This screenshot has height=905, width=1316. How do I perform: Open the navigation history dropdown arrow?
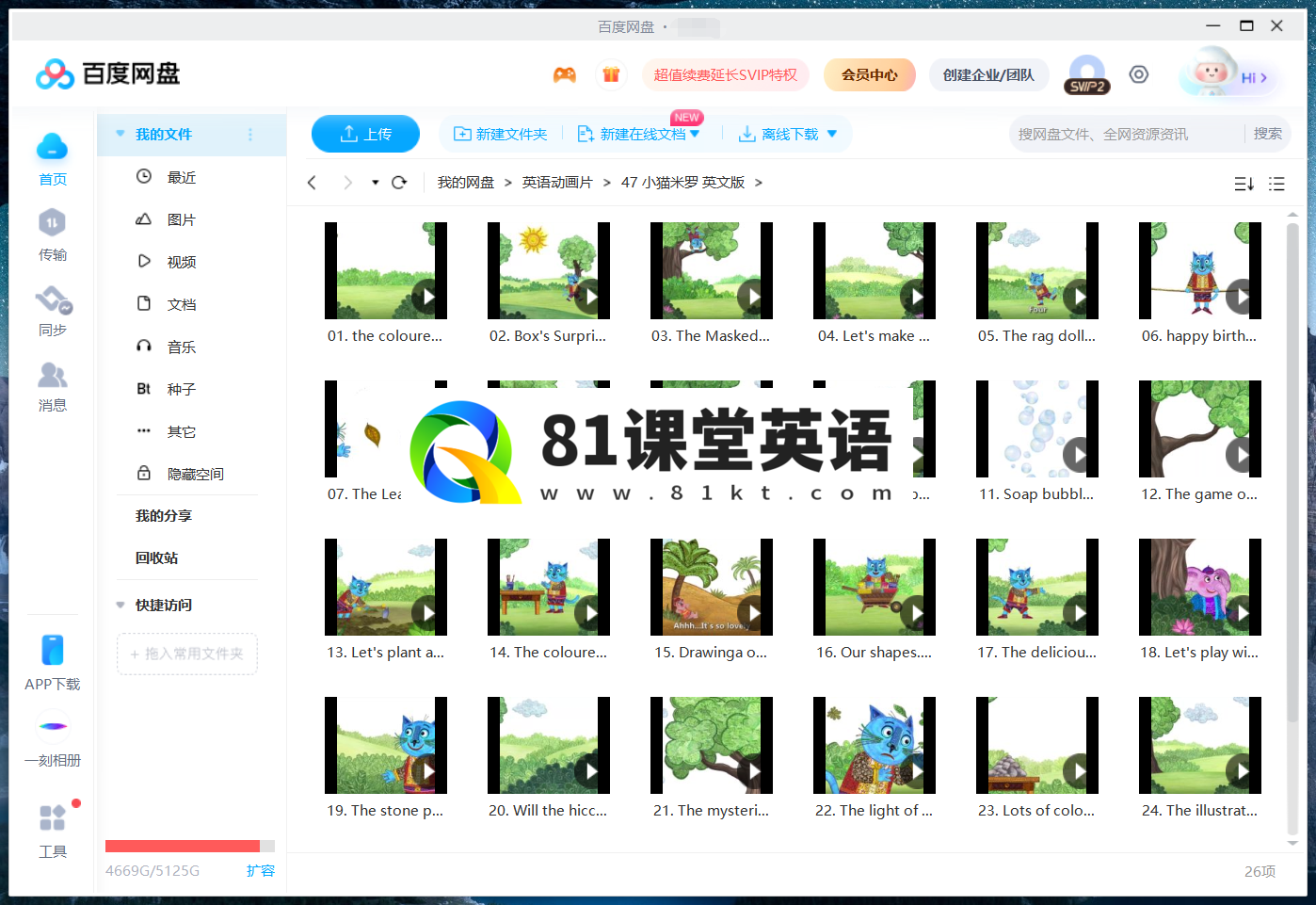375,183
